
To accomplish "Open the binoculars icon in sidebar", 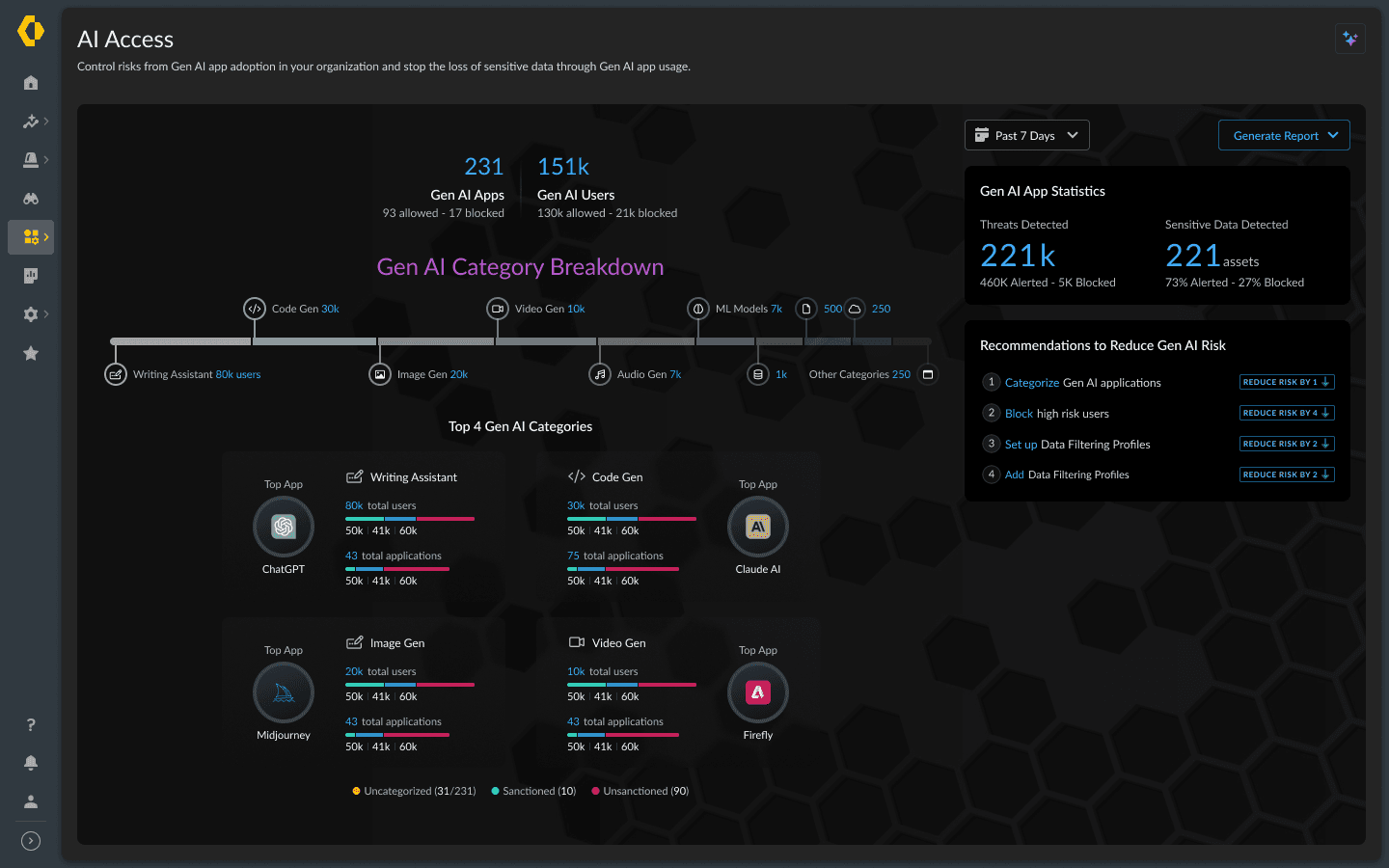I will pyautogui.click(x=31, y=199).
